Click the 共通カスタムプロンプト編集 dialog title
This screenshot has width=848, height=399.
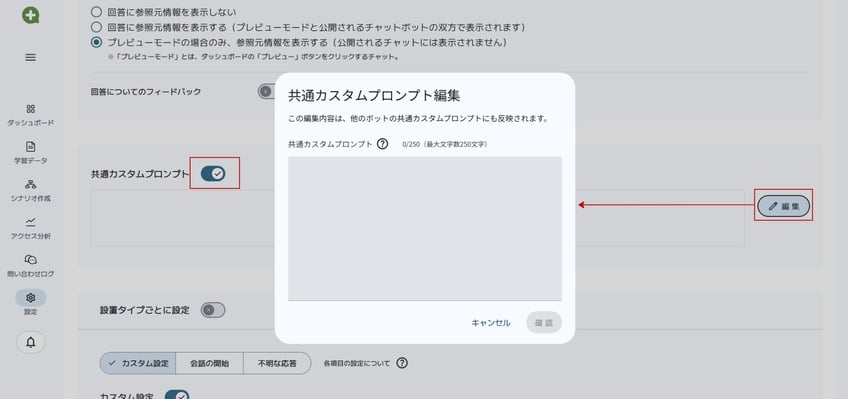(374, 96)
